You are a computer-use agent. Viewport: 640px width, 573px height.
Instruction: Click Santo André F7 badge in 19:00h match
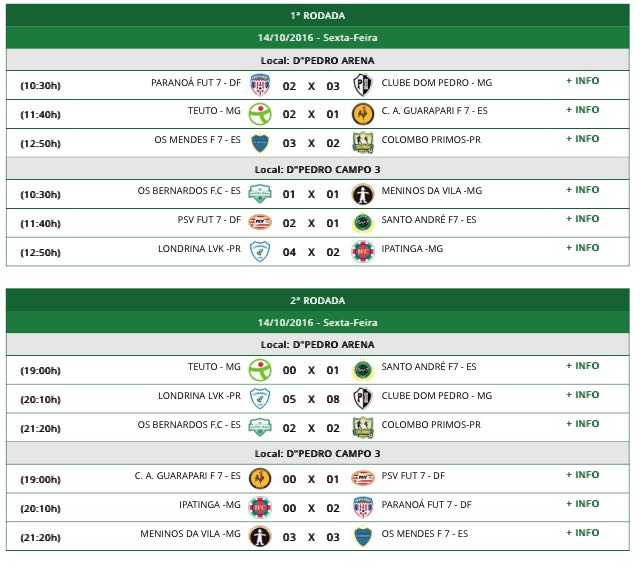point(362,370)
